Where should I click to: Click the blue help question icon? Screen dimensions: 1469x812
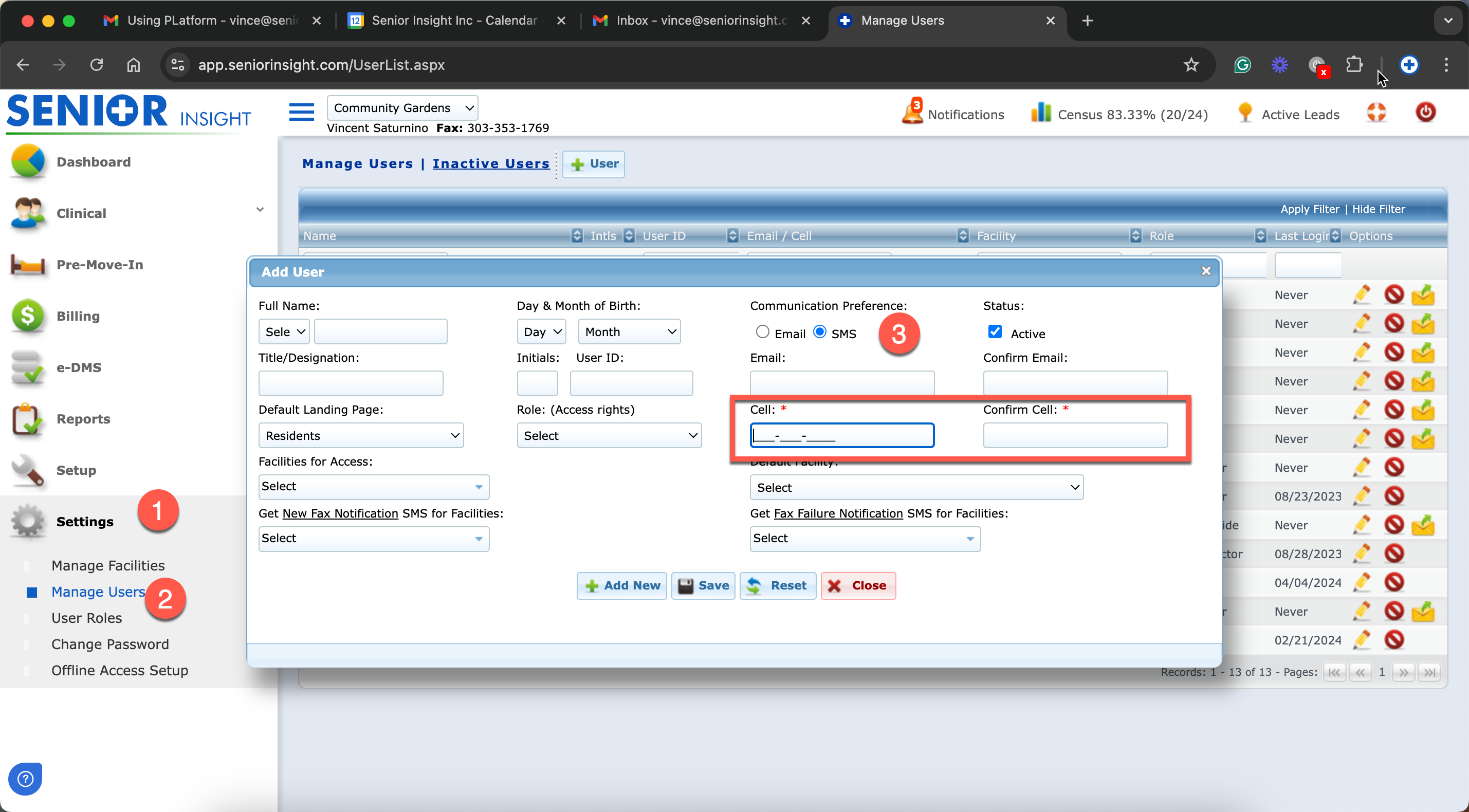click(25, 779)
